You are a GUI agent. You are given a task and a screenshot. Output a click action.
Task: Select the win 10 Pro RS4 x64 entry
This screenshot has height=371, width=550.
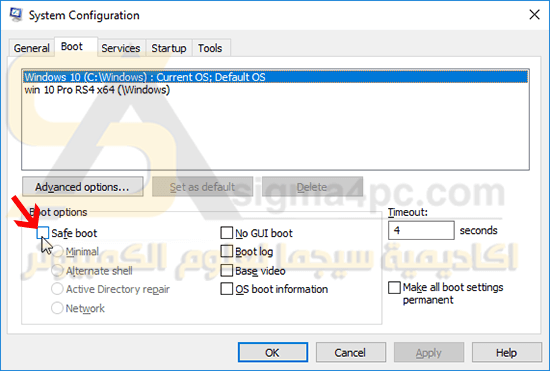point(275,90)
